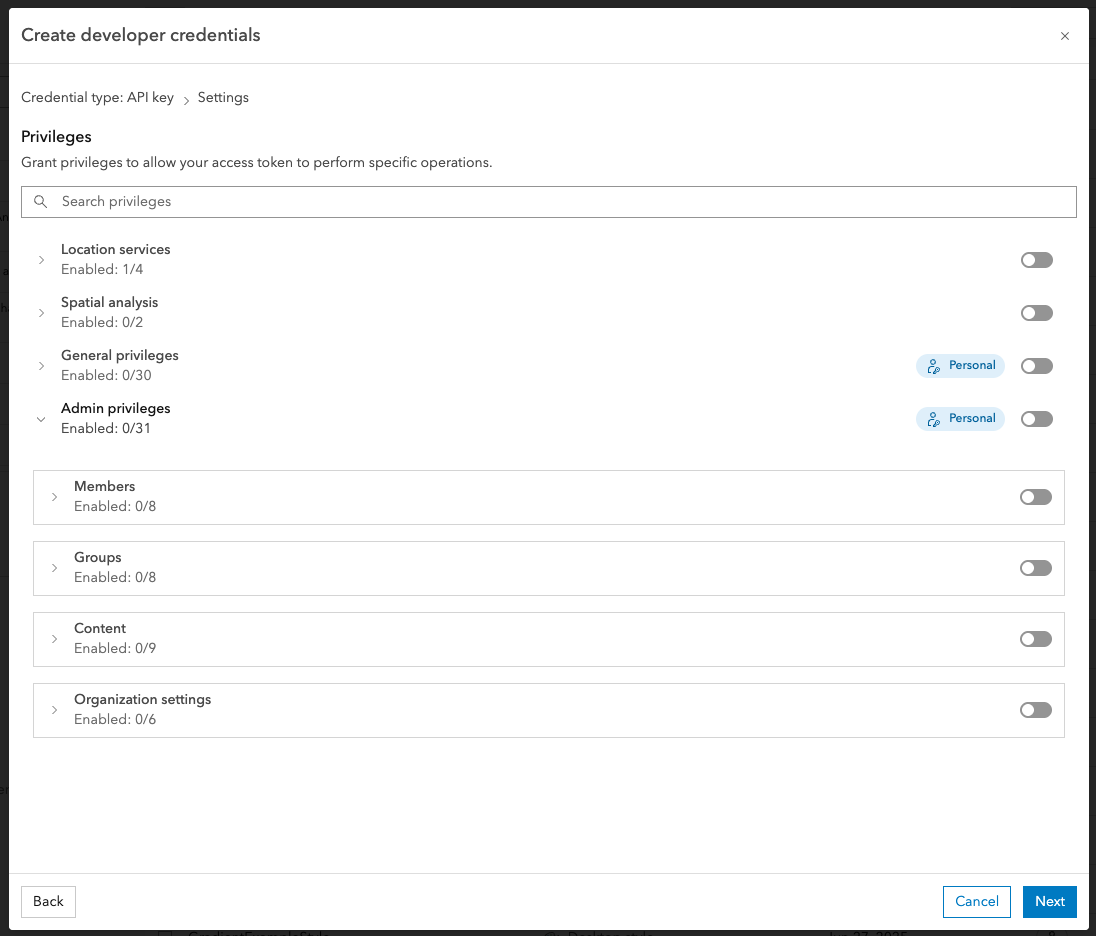Click the Back button
1096x936 pixels.
pos(48,901)
